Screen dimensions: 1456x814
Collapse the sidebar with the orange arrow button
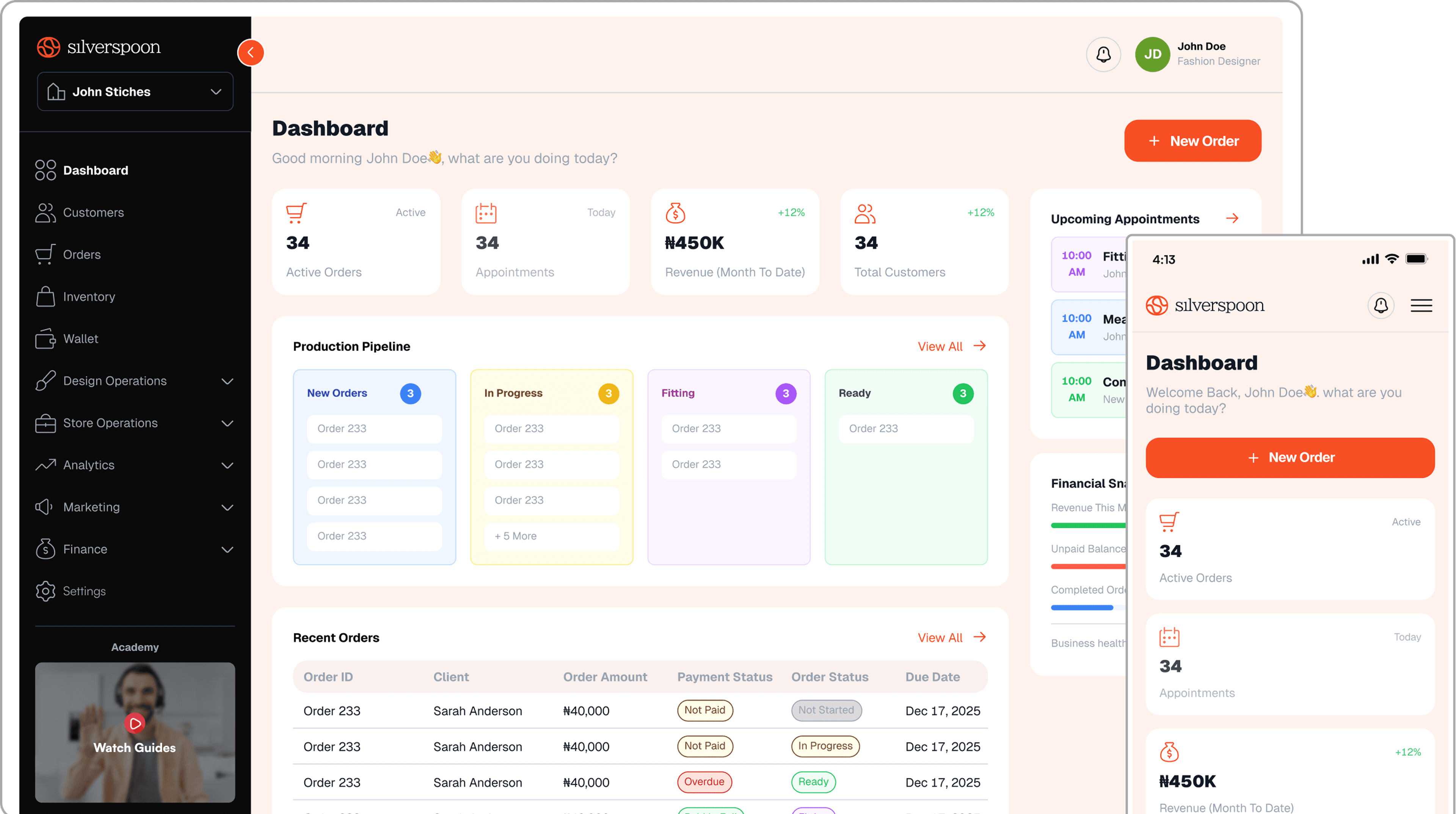click(250, 53)
